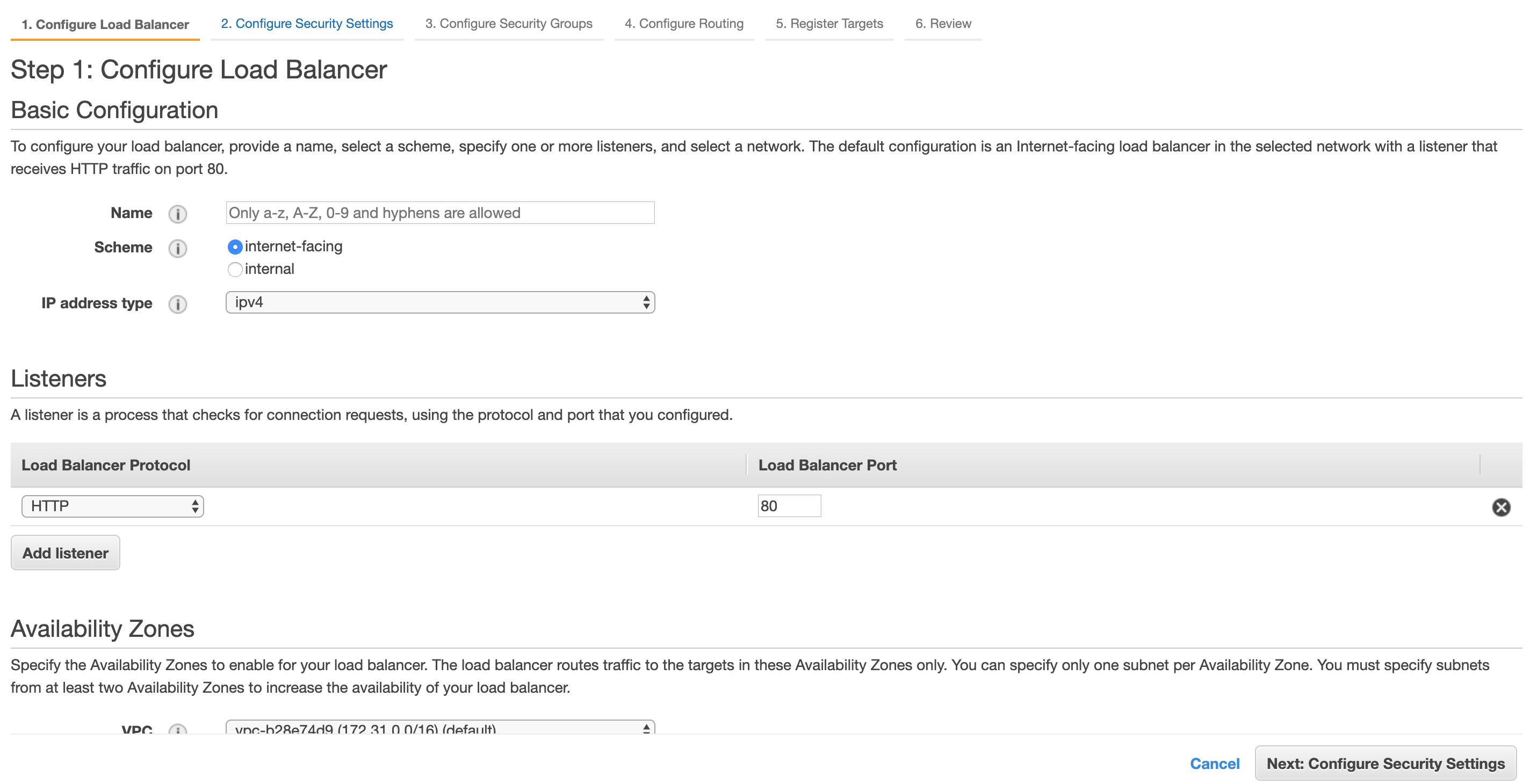This screenshot has height=784, width=1530.
Task: Open the HTTP protocol dropdown
Action: click(112, 506)
